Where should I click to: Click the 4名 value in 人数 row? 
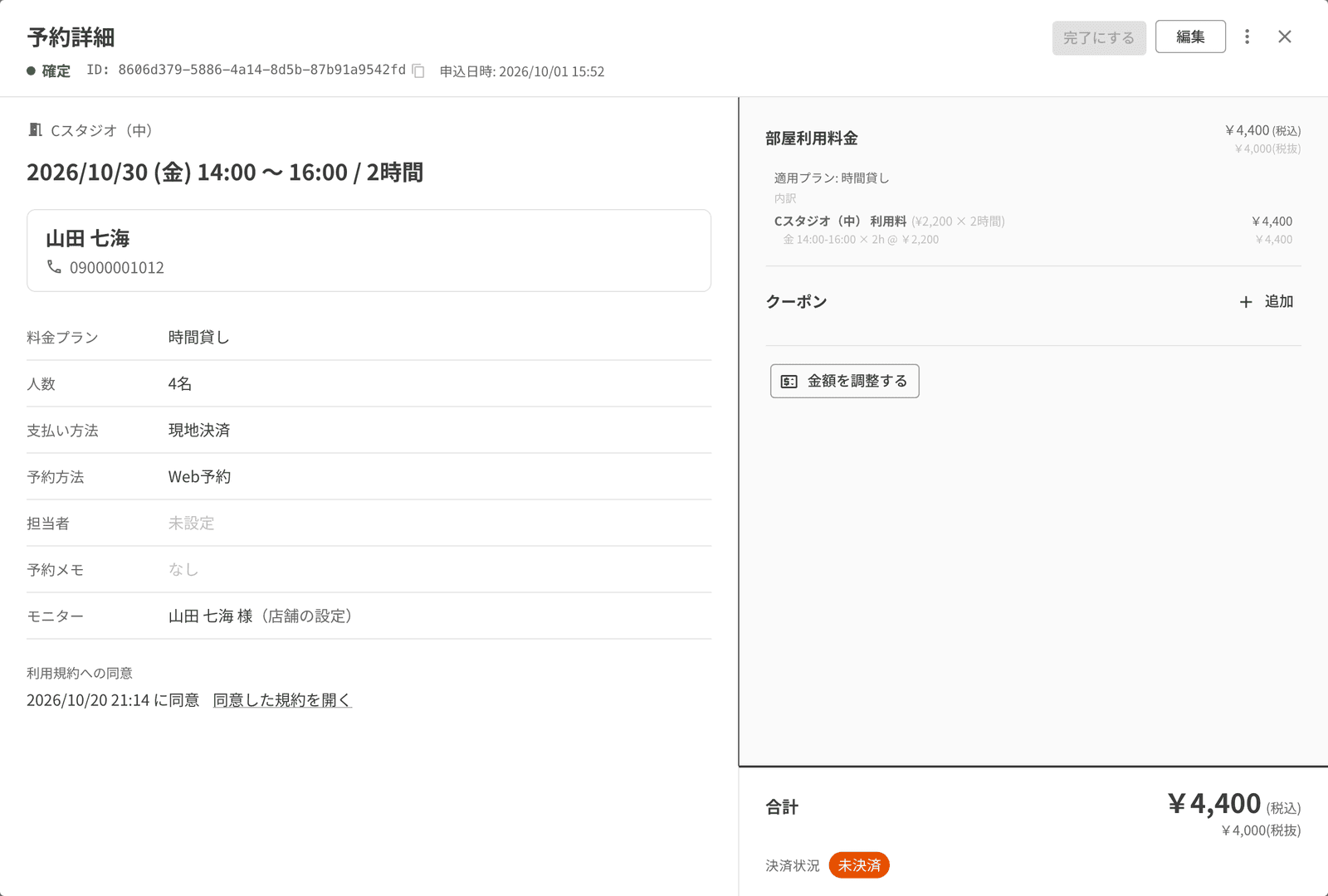tap(180, 383)
